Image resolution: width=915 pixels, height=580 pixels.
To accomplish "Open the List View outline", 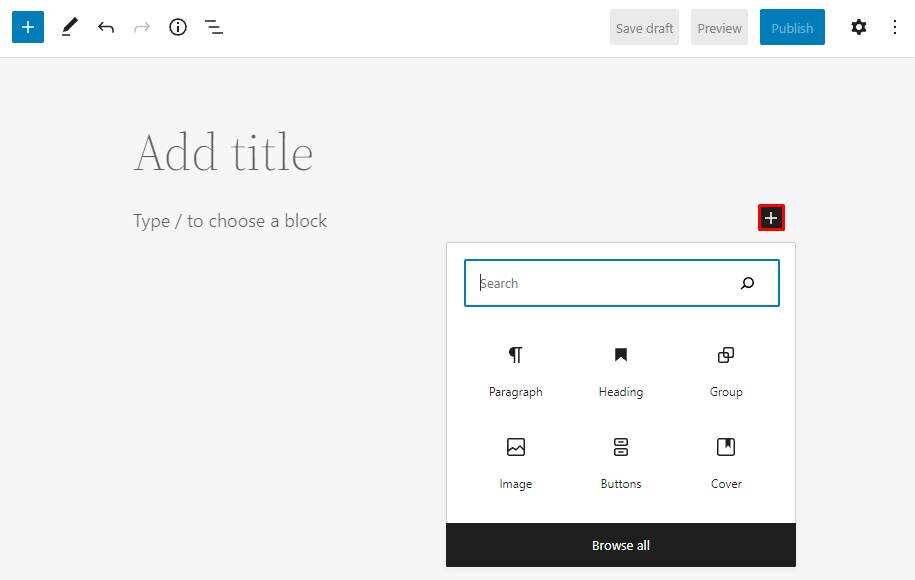I will (x=214, y=28).
